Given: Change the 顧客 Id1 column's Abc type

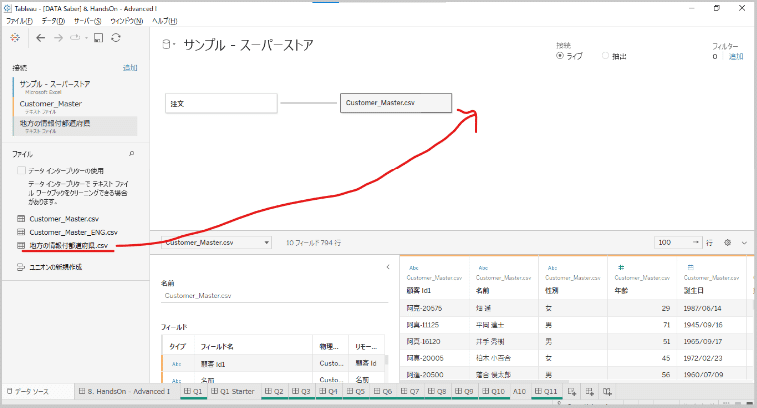Looking at the screenshot, I should coord(414,267).
